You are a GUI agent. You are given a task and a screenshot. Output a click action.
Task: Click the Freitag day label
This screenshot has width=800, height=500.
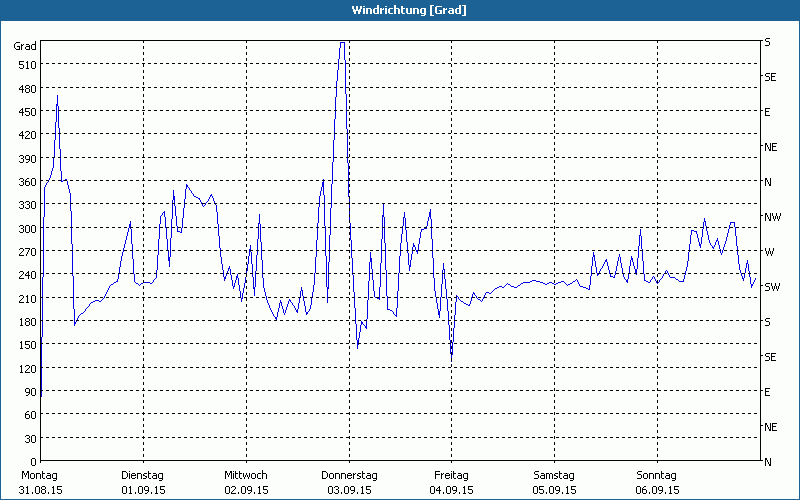click(x=451, y=476)
